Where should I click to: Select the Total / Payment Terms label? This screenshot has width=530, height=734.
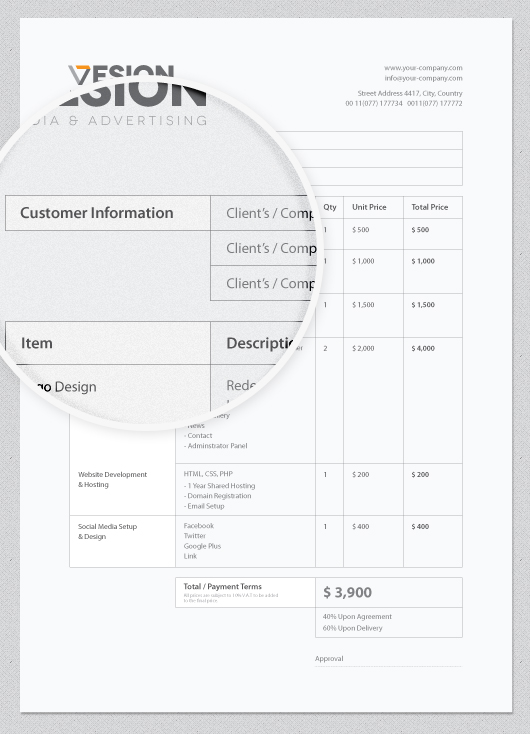(222, 586)
